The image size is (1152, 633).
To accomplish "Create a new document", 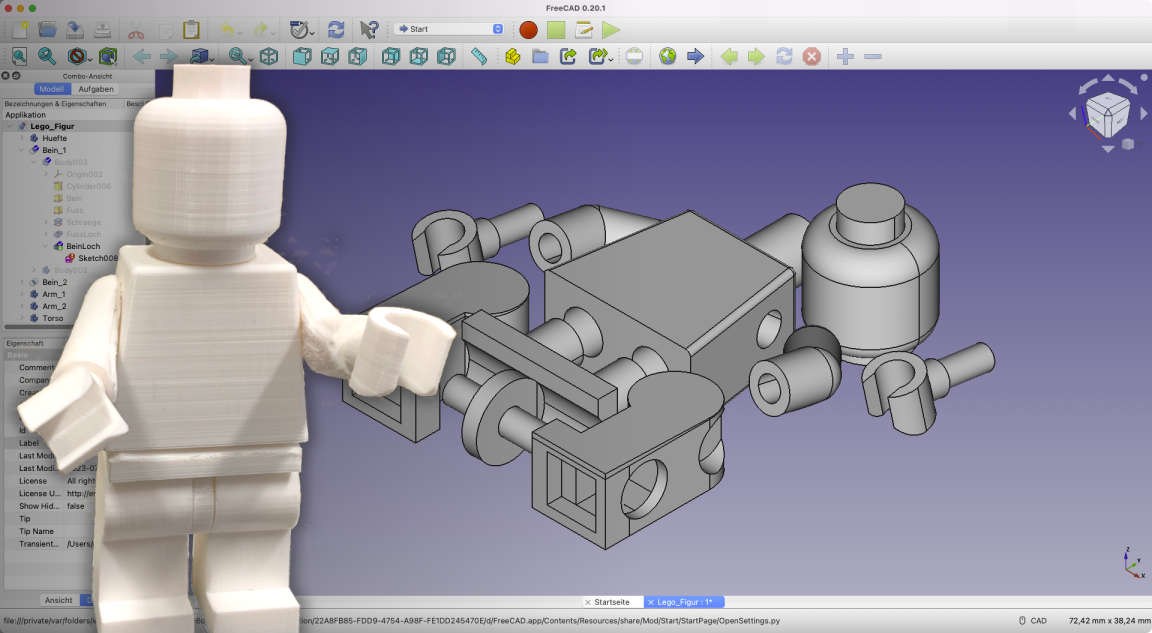I will [20, 29].
